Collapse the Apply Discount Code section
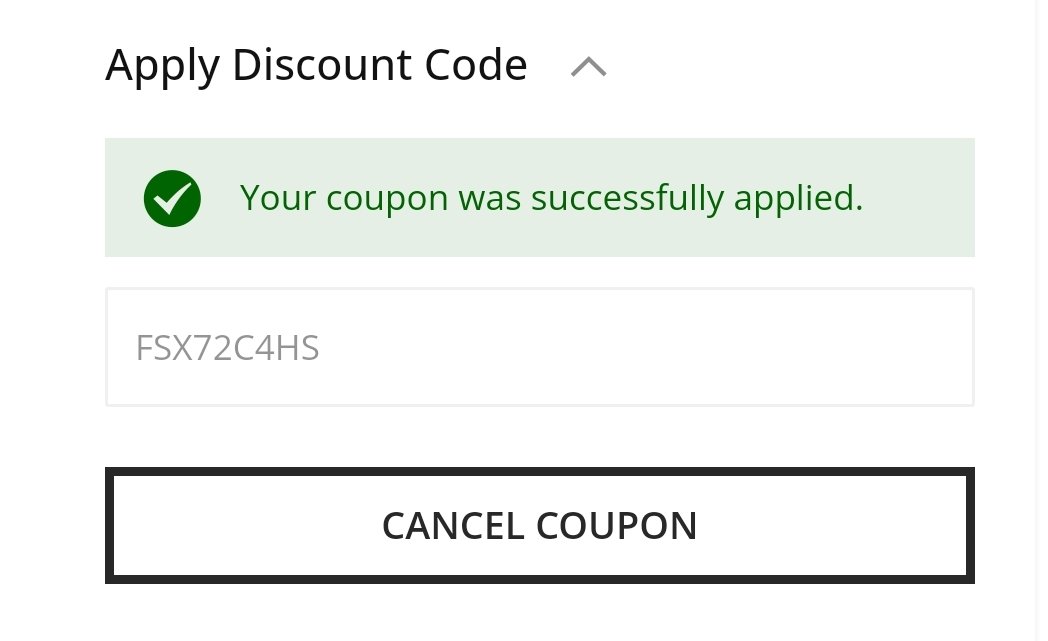The height and width of the screenshot is (641, 1048). pos(588,67)
